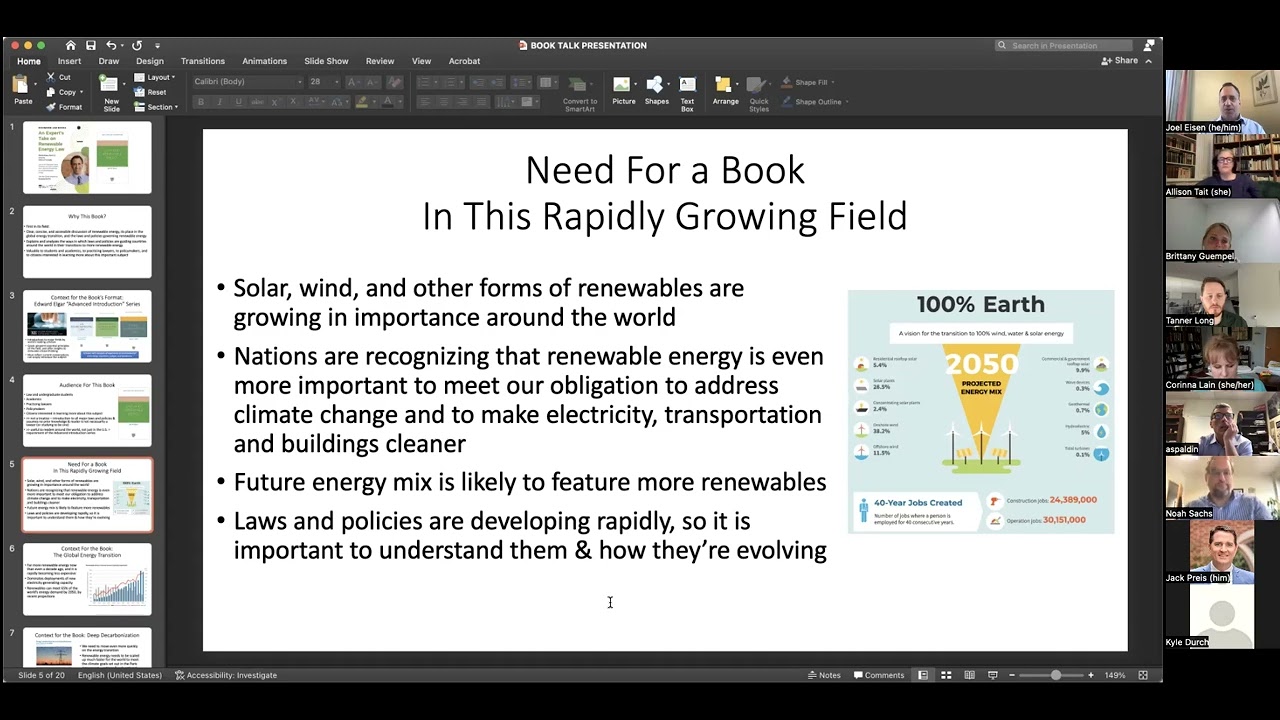
Task: Undo the last action
Action: tap(112, 45)
